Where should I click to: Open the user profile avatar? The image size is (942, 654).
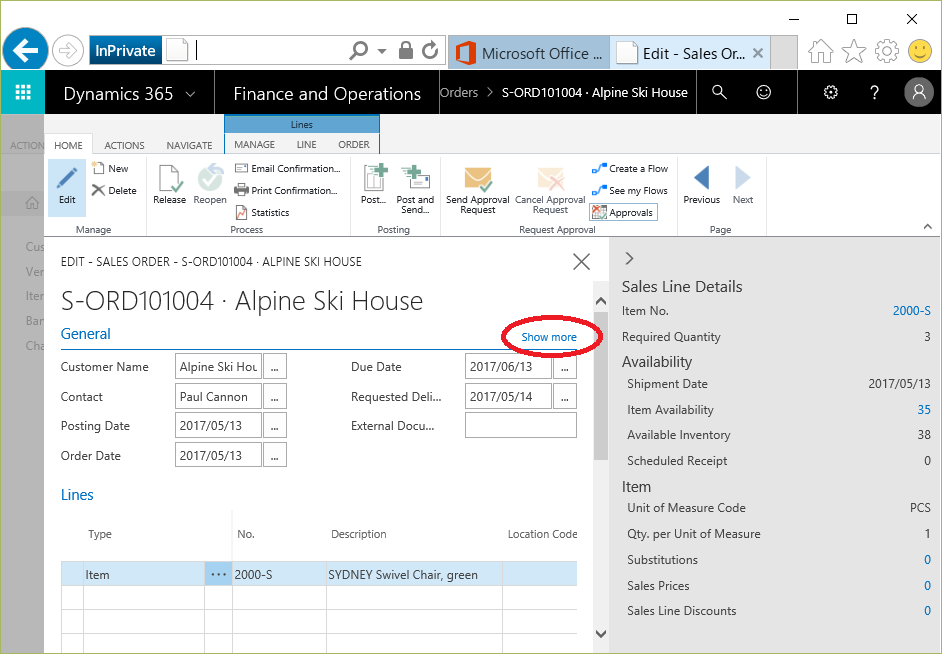point(919,92)
